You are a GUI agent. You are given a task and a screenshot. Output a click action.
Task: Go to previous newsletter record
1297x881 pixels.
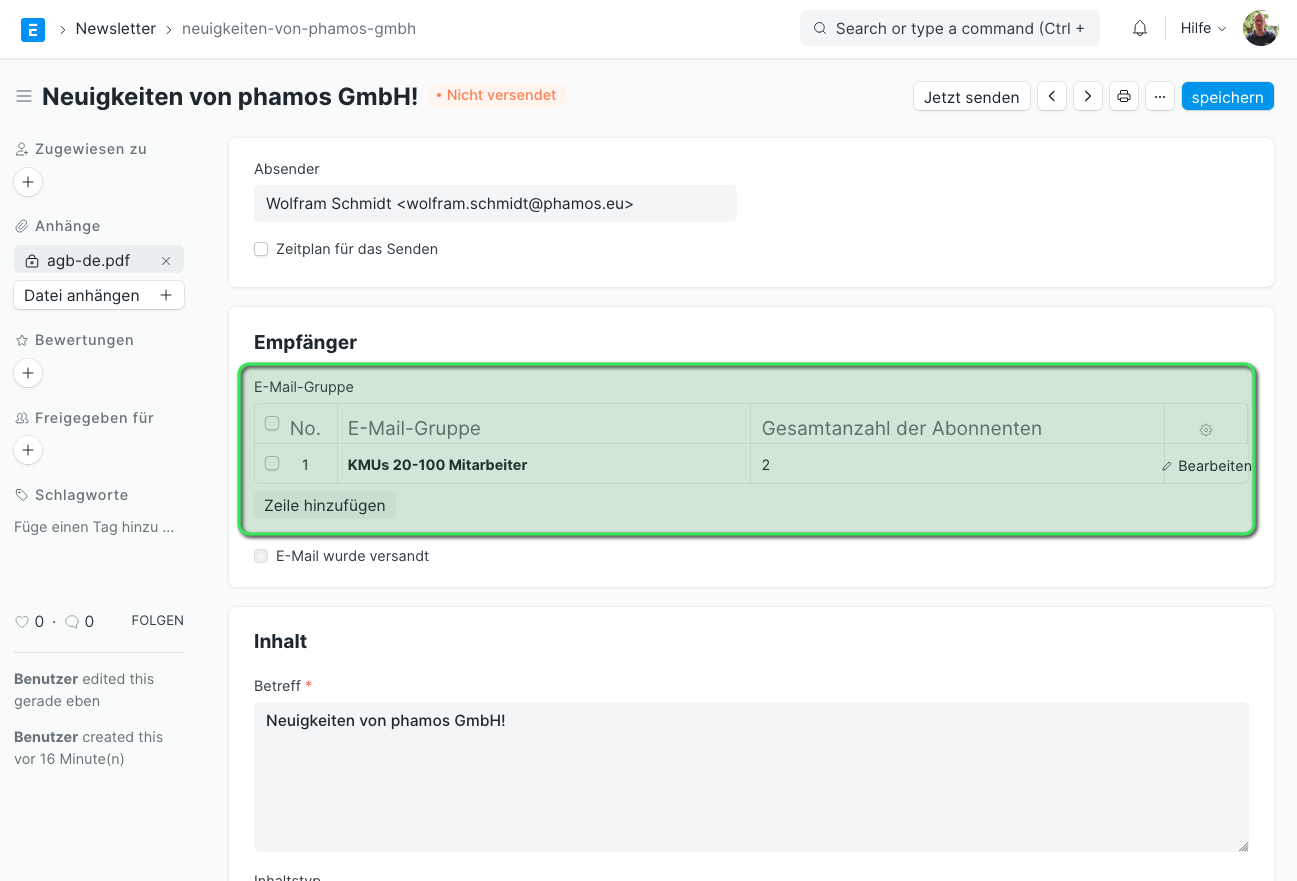pos(1052,96)
